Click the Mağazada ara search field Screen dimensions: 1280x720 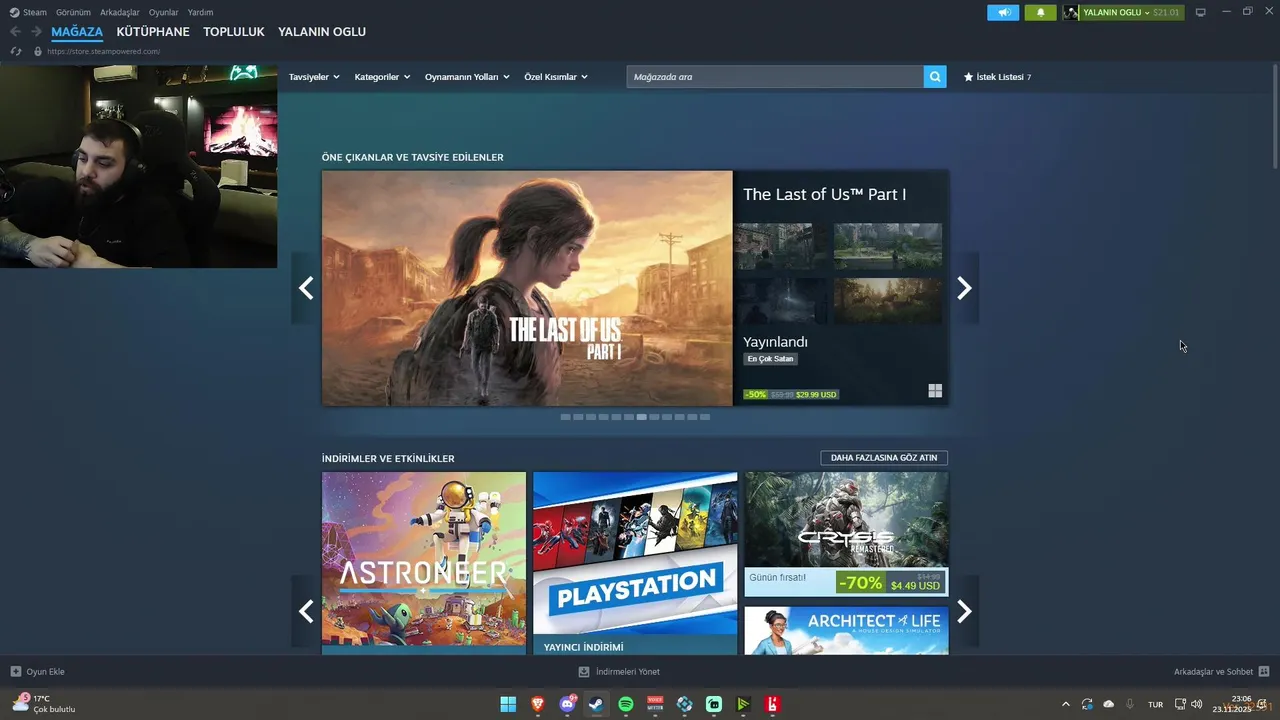(775, 76)
